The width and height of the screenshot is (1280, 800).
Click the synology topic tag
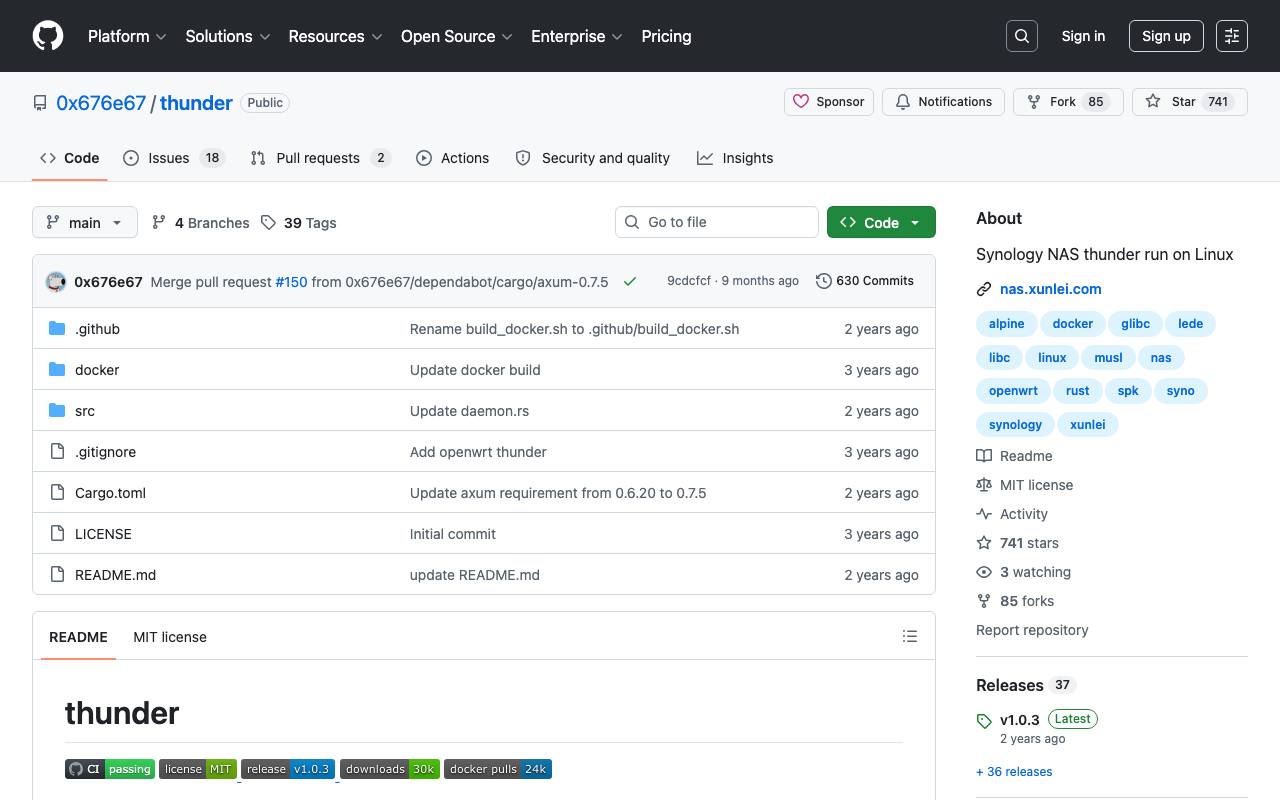tap(1015, 425)
